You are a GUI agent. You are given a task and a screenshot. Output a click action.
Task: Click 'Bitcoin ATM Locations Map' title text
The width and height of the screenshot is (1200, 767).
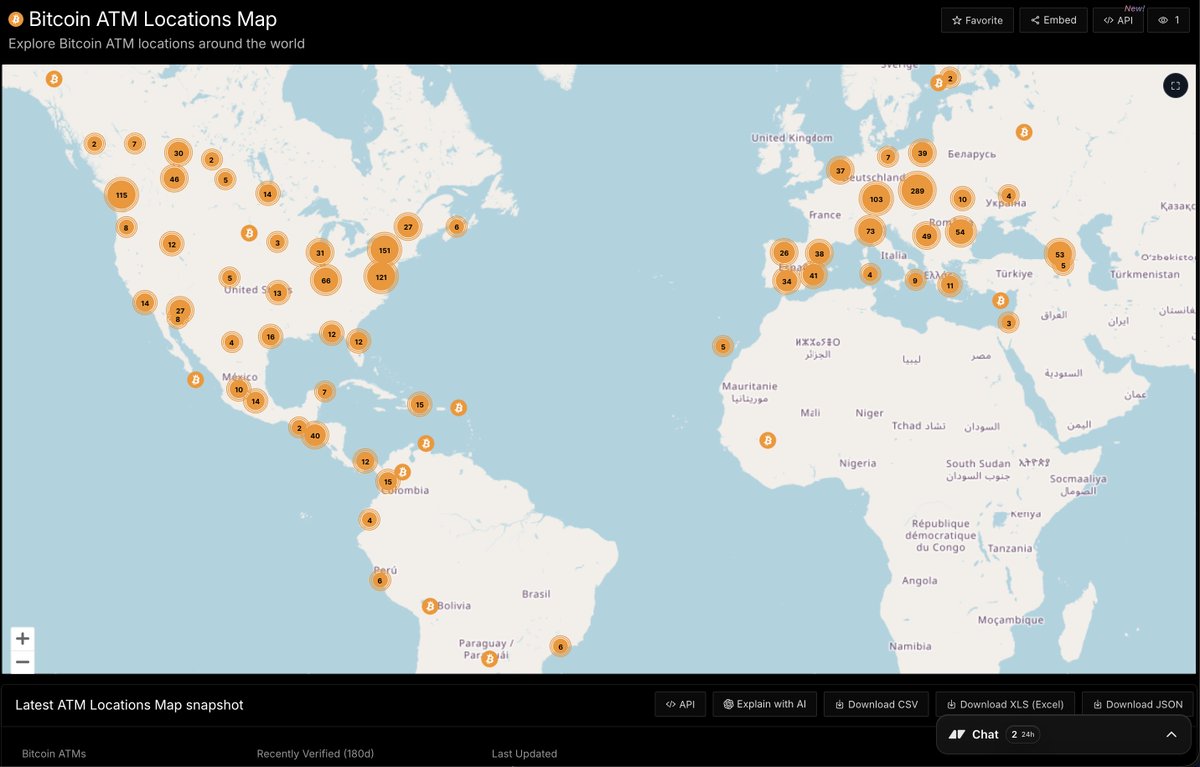click(x=153, y=19)
